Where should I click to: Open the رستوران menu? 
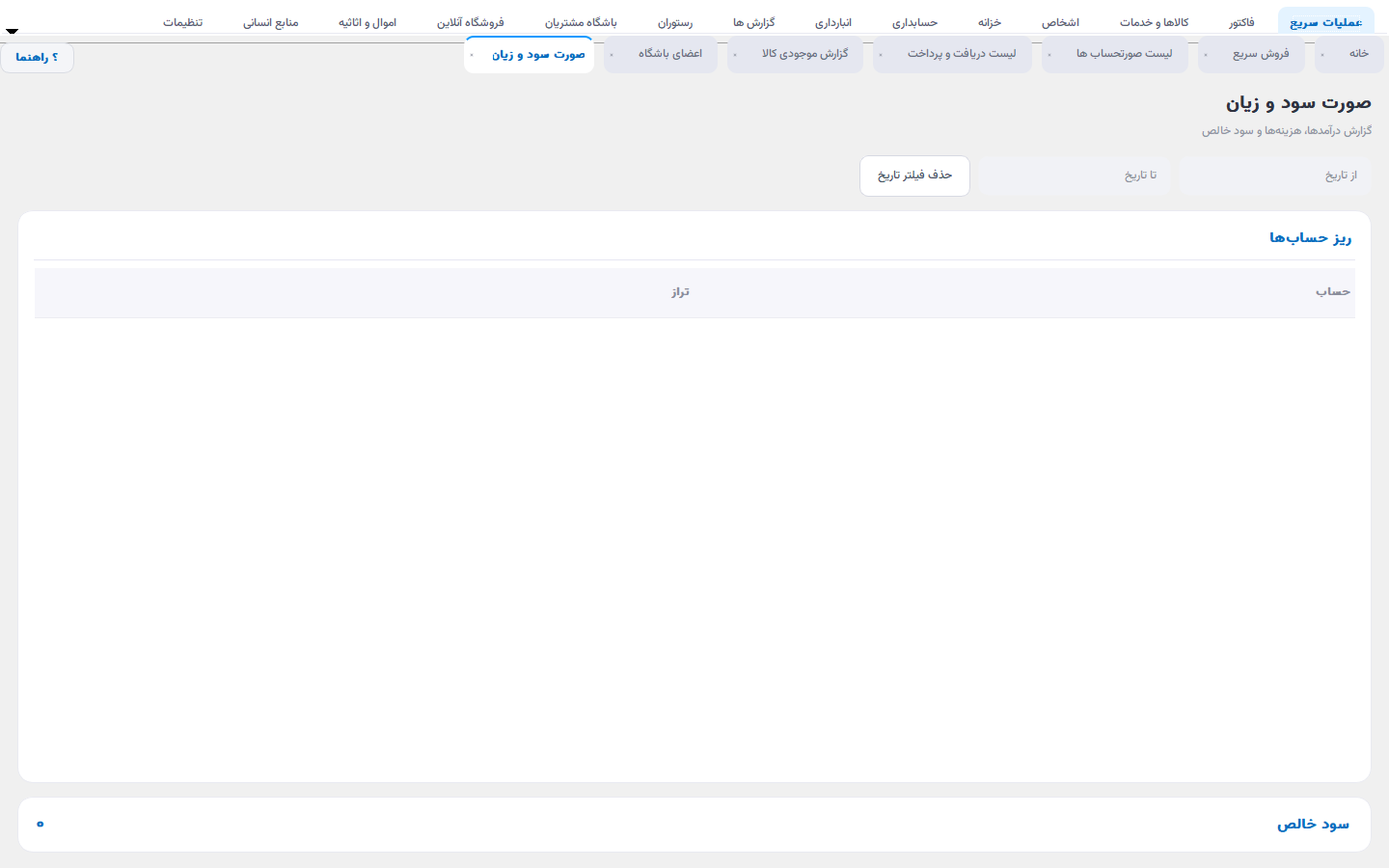pyautogui.click(x=675, y=22)
